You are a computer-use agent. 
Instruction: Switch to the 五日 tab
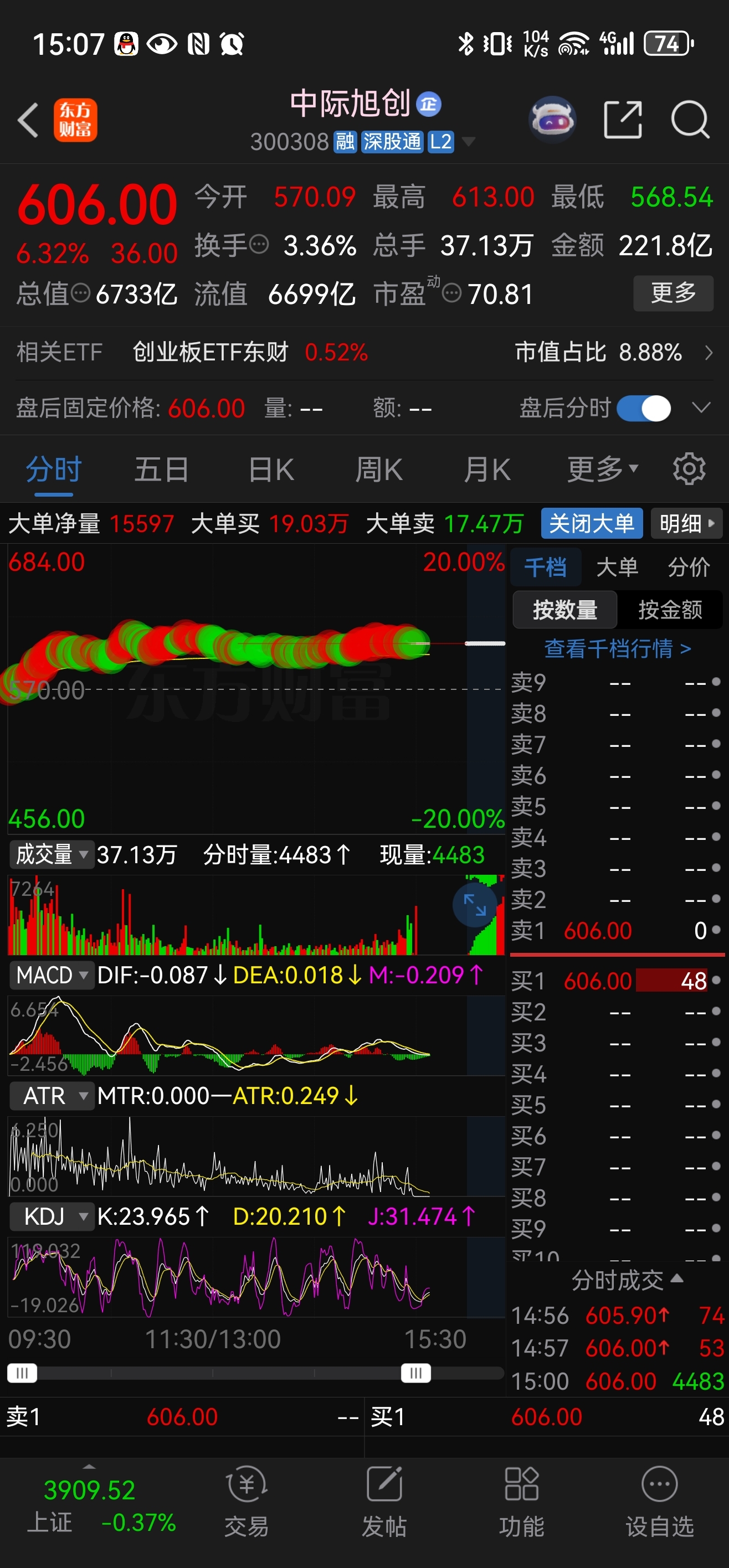pos(161,470)
